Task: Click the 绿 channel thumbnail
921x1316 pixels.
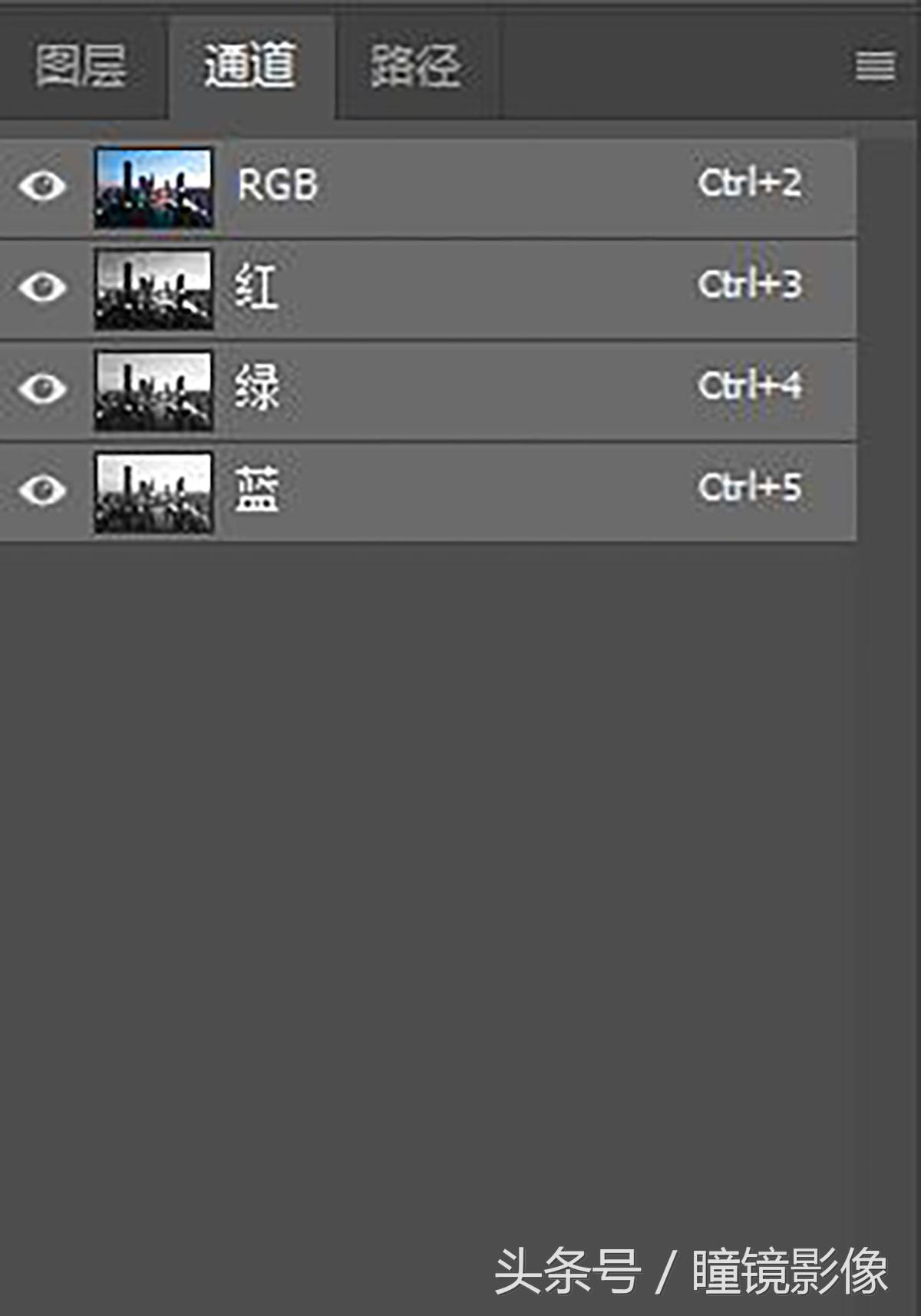Action: pyautogui.click(x=153, y=391)
